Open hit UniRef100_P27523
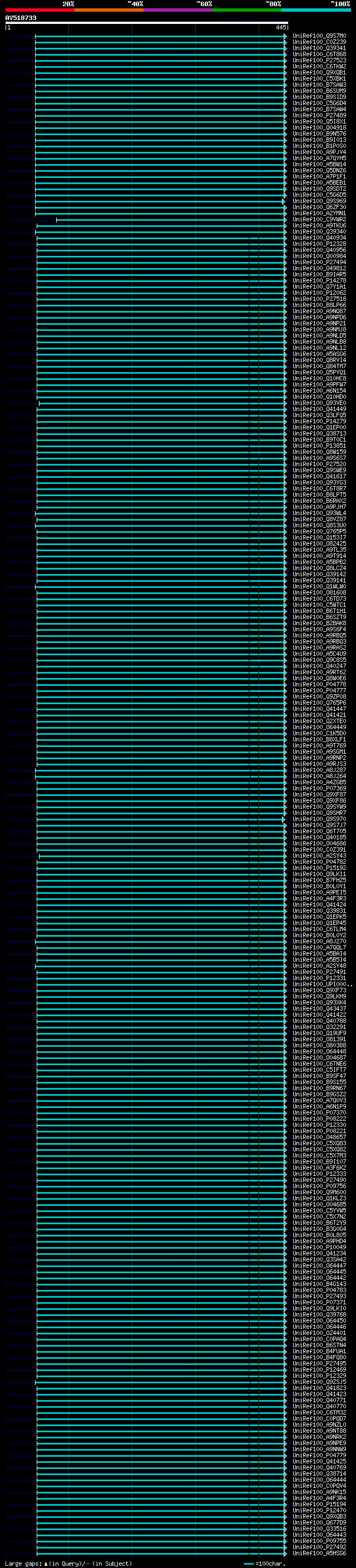Screen dimensions: 356x1568 (x=319, y=60)
